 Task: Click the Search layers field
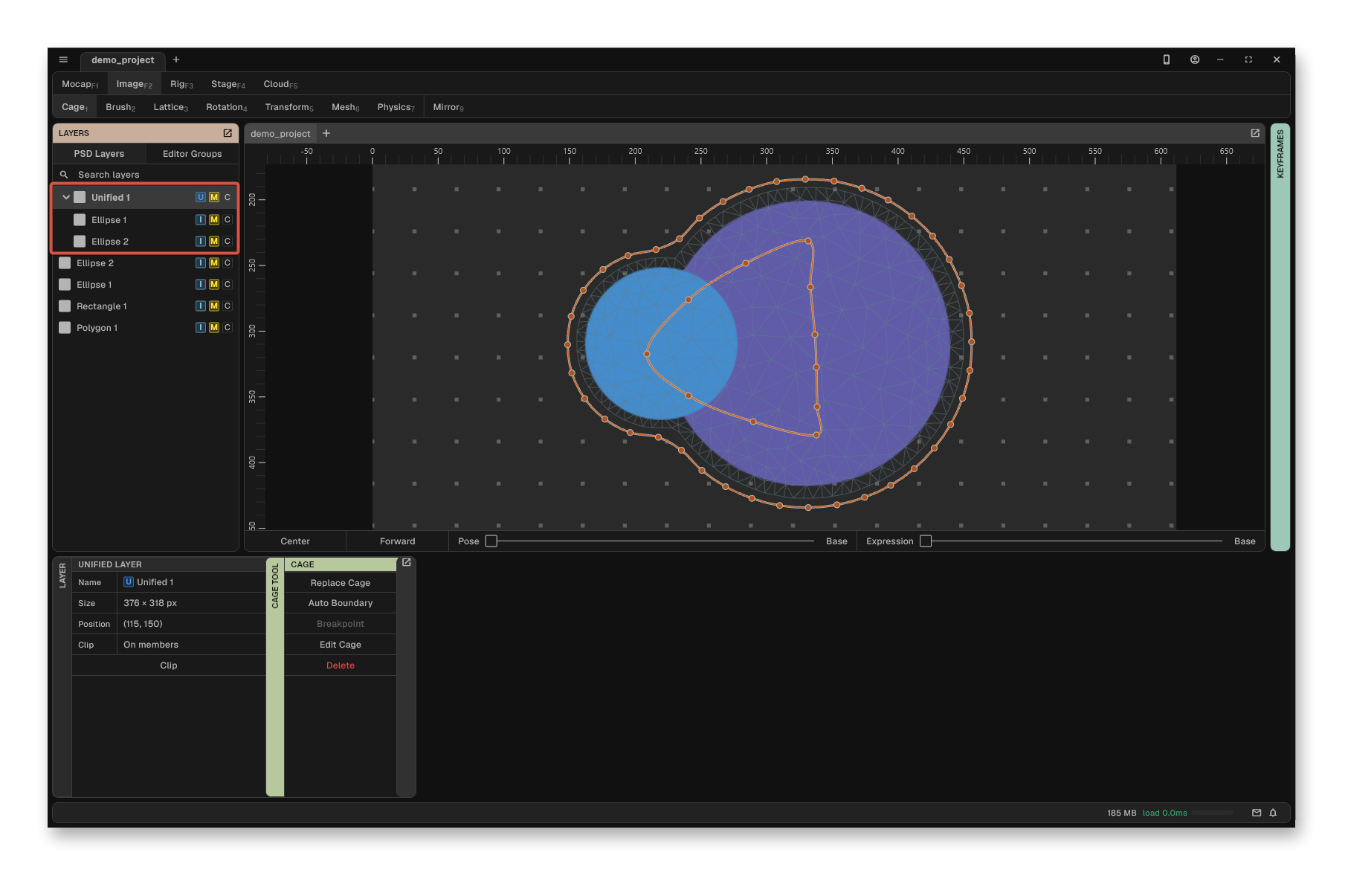[x=146, y=175]
